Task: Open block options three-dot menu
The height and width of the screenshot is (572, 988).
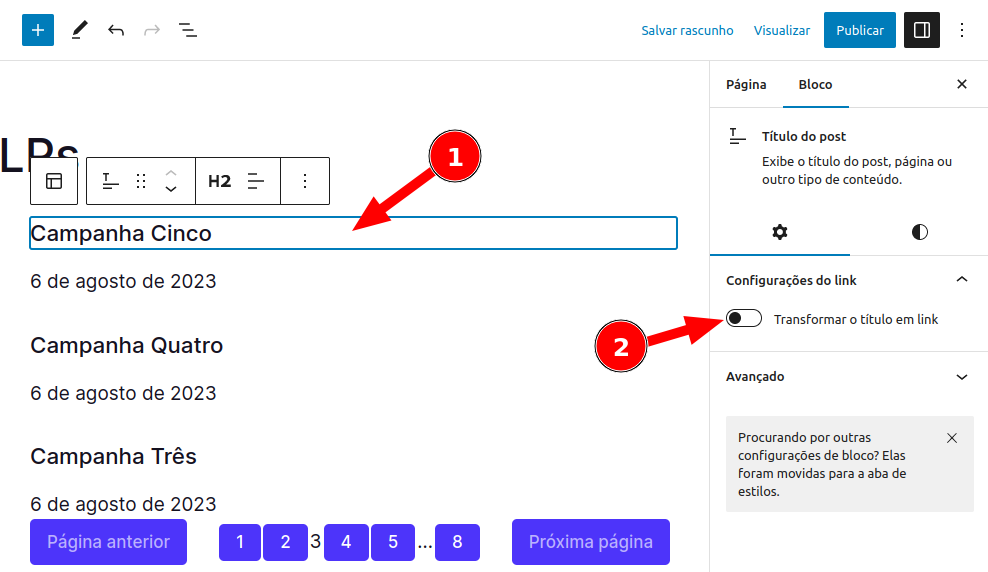Action: click(x=306, y=181)
